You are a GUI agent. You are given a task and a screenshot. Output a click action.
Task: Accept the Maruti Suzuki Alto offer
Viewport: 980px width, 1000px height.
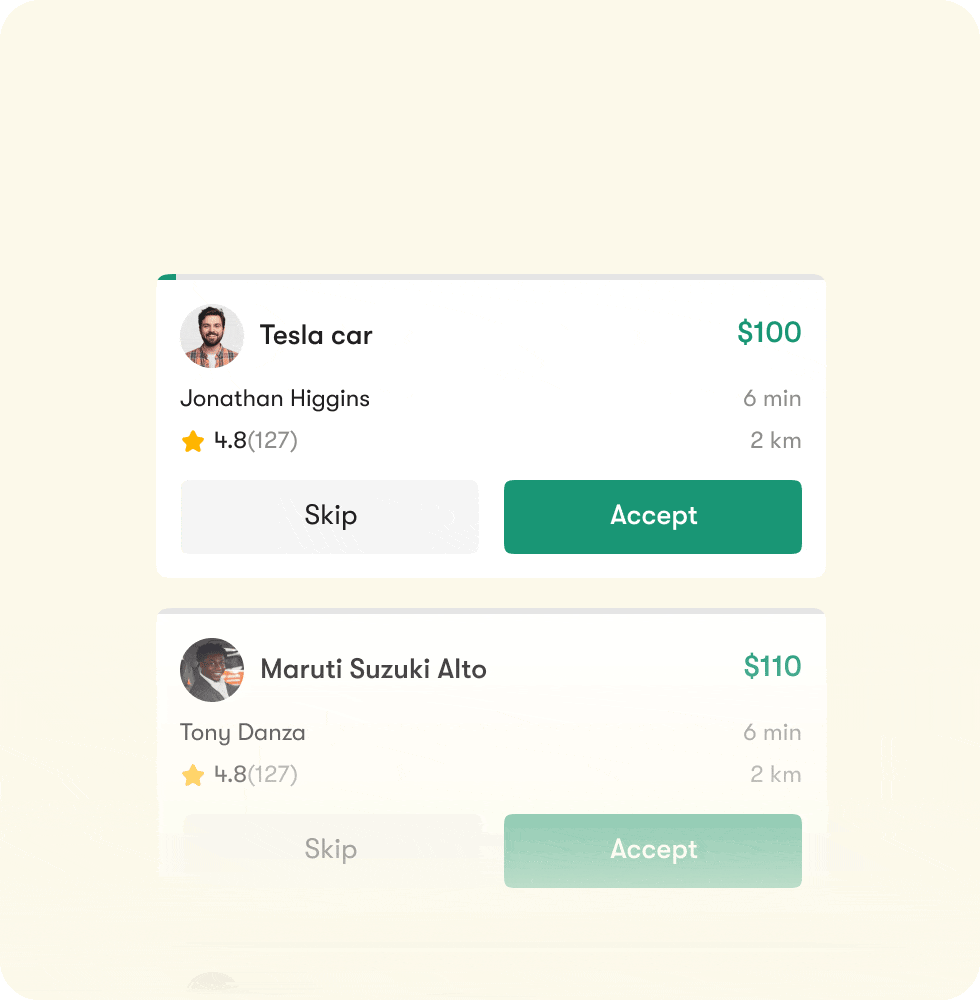[x=652, y=850]
